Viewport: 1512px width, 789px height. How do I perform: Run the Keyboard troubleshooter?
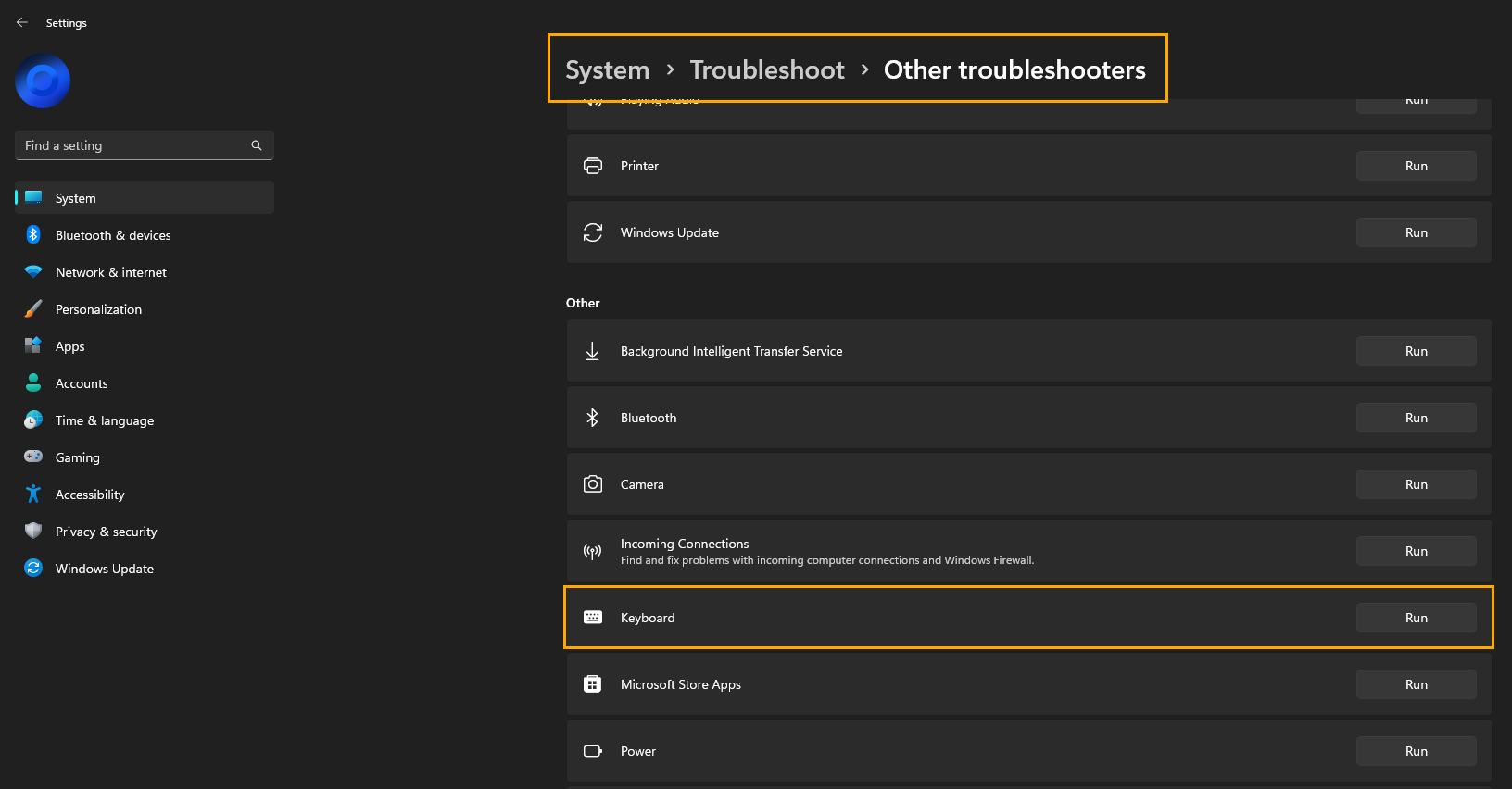(x=1417, y=618)
